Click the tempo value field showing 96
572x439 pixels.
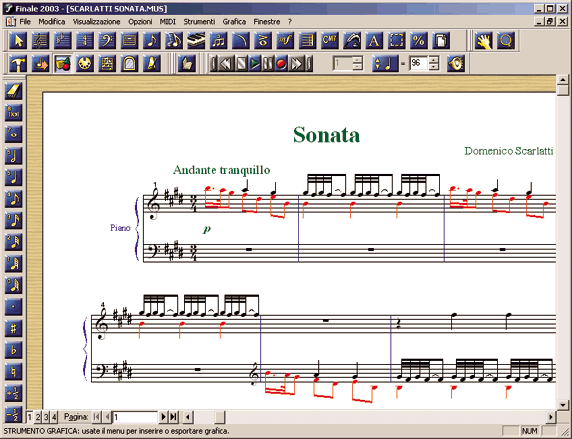click(418, 63)
